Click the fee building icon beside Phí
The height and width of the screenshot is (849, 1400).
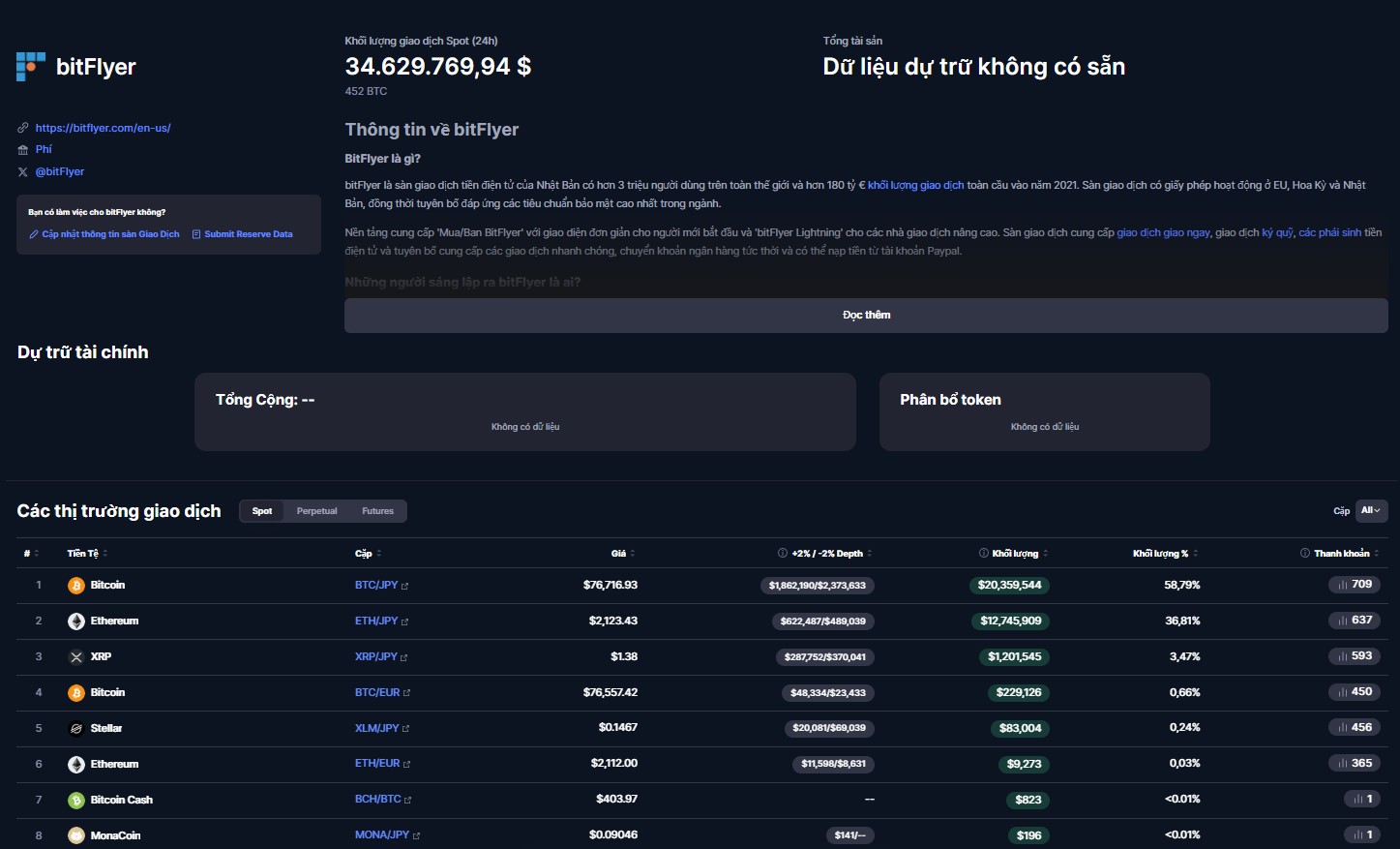point(23,150)
